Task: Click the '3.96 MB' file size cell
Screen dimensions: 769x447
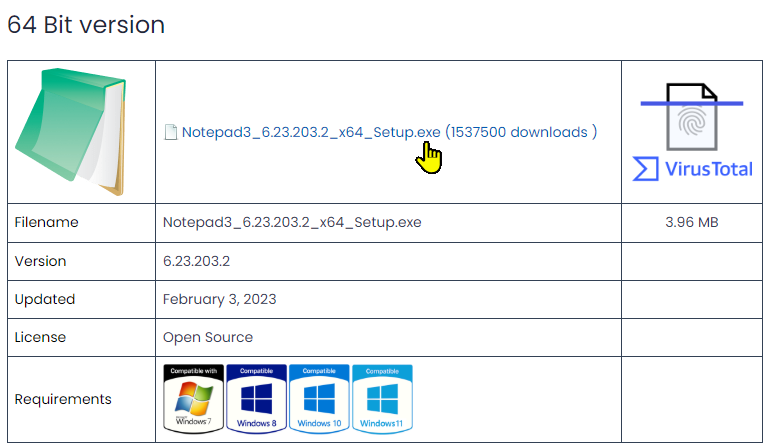Action: pos(692,222)
